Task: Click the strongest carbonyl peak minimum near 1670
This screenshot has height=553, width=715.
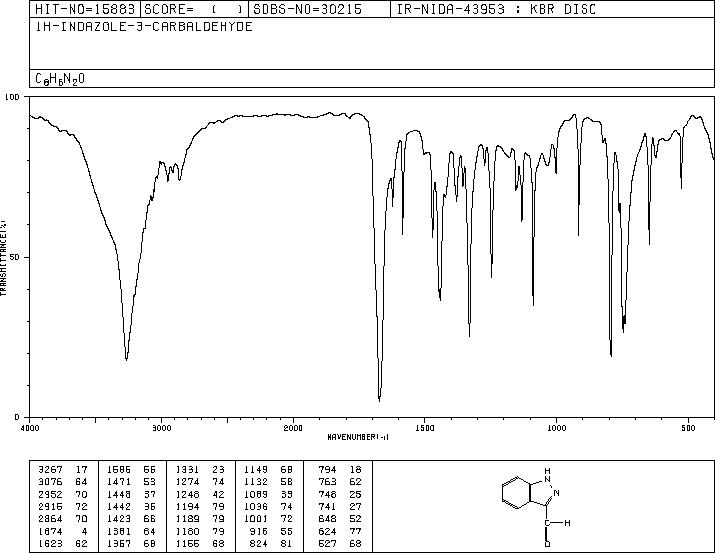Action: (x=379, y=400)
